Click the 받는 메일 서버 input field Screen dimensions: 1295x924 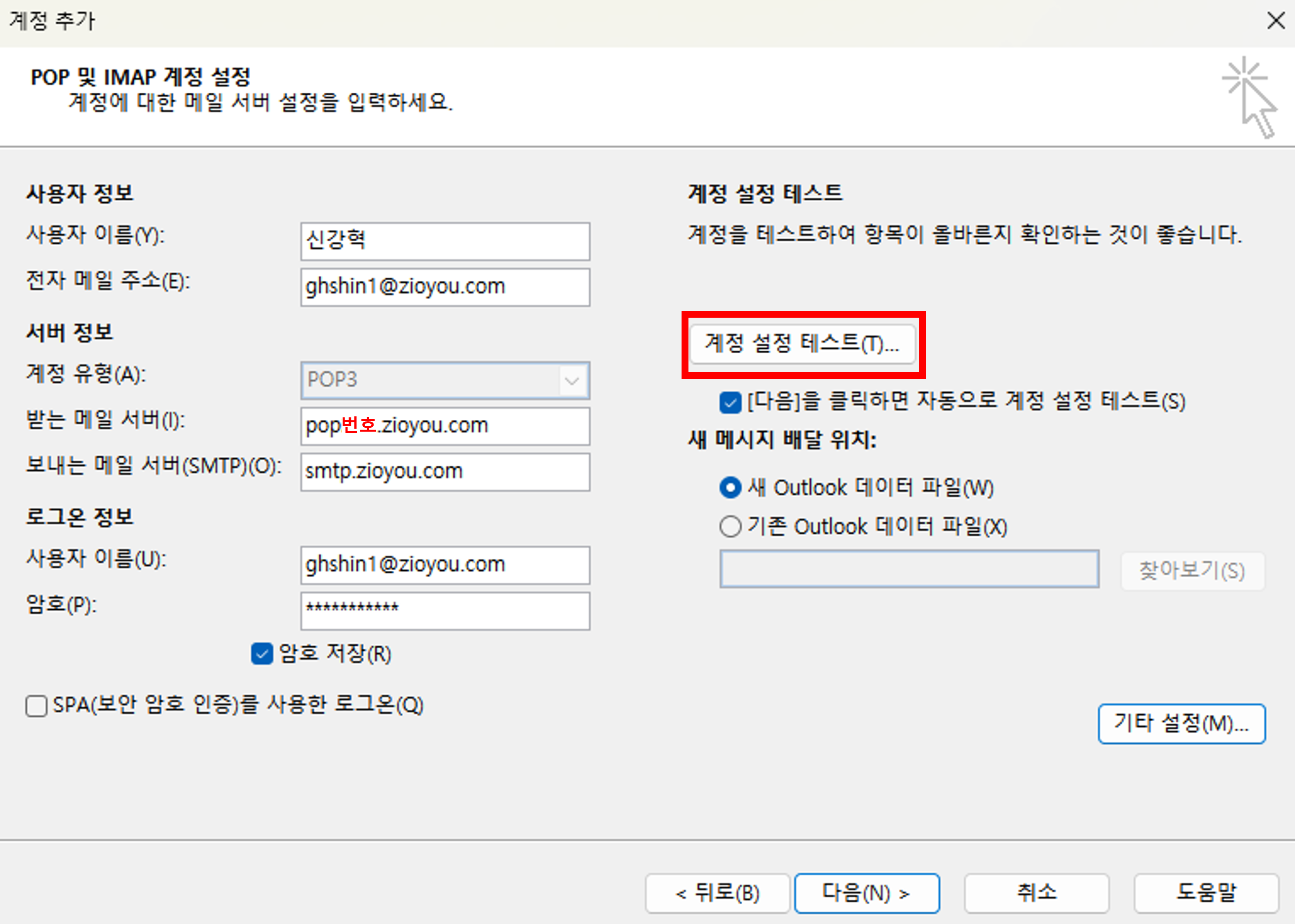point(445,426)
